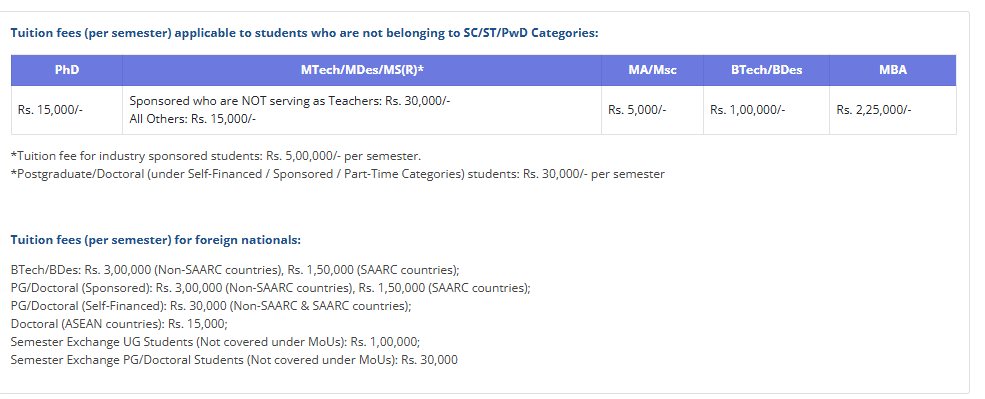Click the SC/ST/PwD tuition fees heading
The image size is (985, 399).
(x=305, y=33)
